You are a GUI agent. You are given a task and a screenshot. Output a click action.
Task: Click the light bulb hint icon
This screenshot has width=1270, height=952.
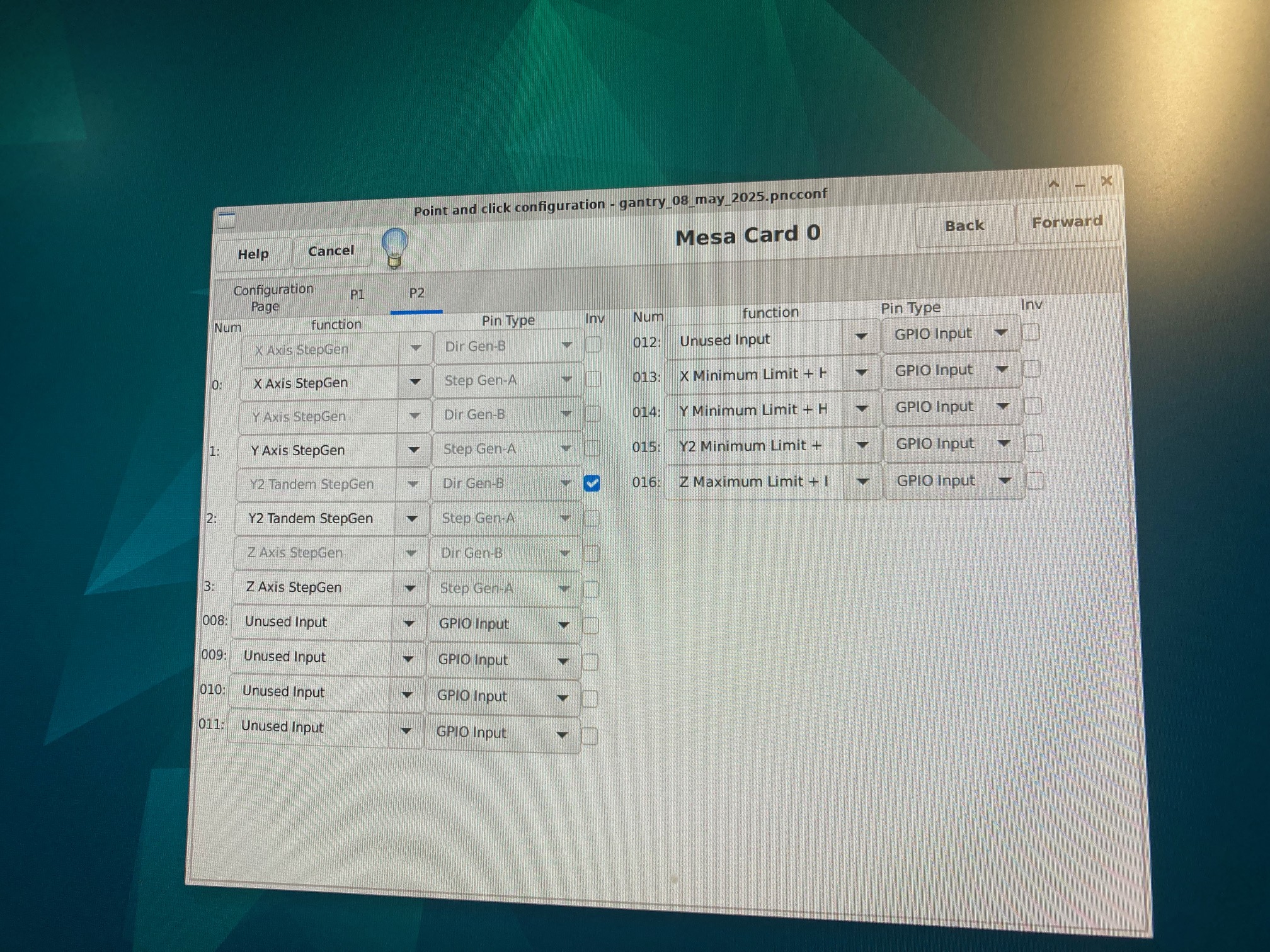click(395, 247)
